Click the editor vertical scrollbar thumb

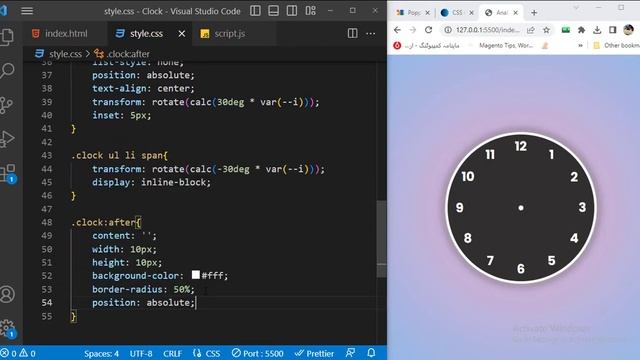click(381, 239)
